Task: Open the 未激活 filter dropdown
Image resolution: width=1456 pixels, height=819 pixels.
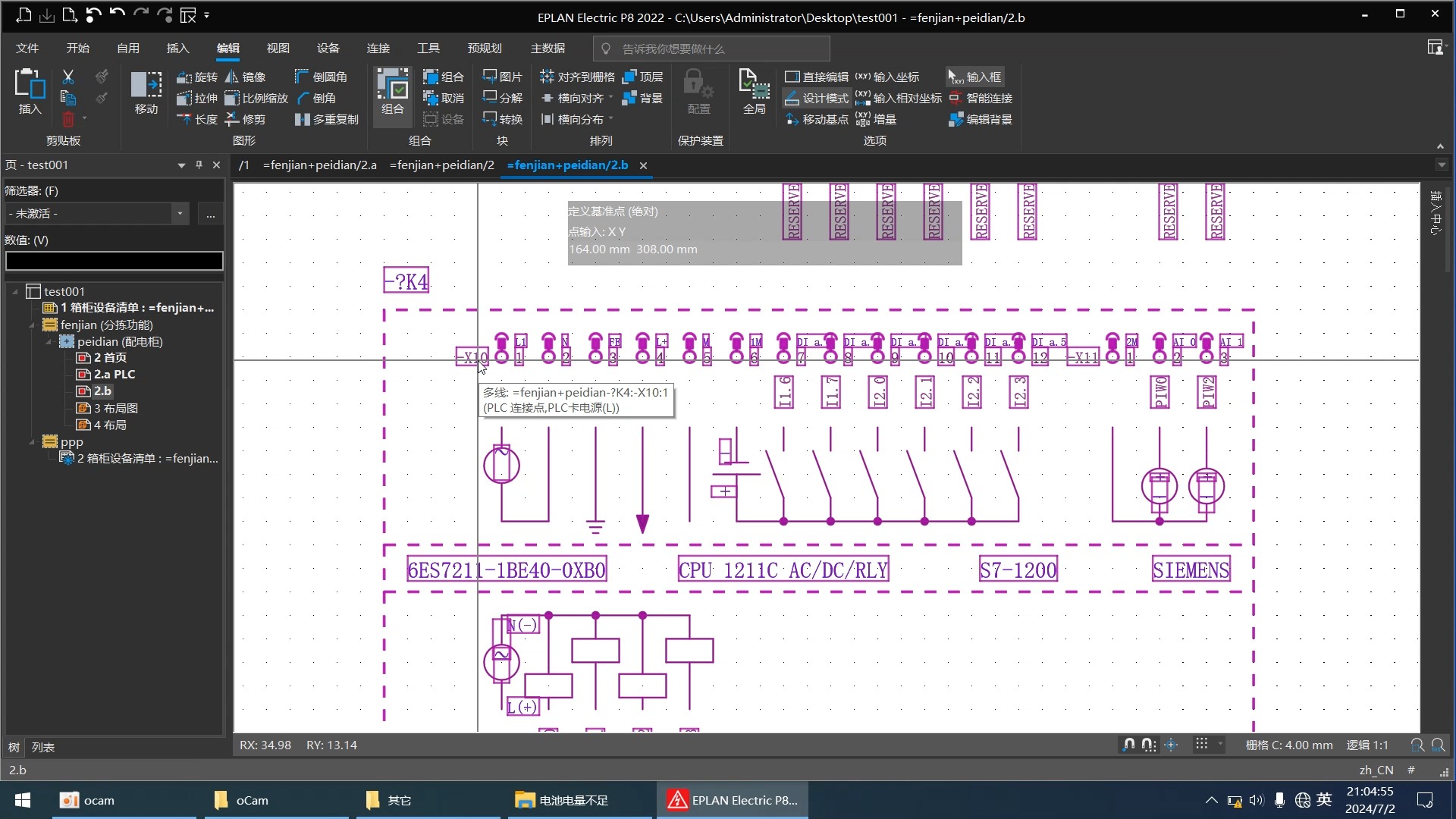Action: (180, 214)
